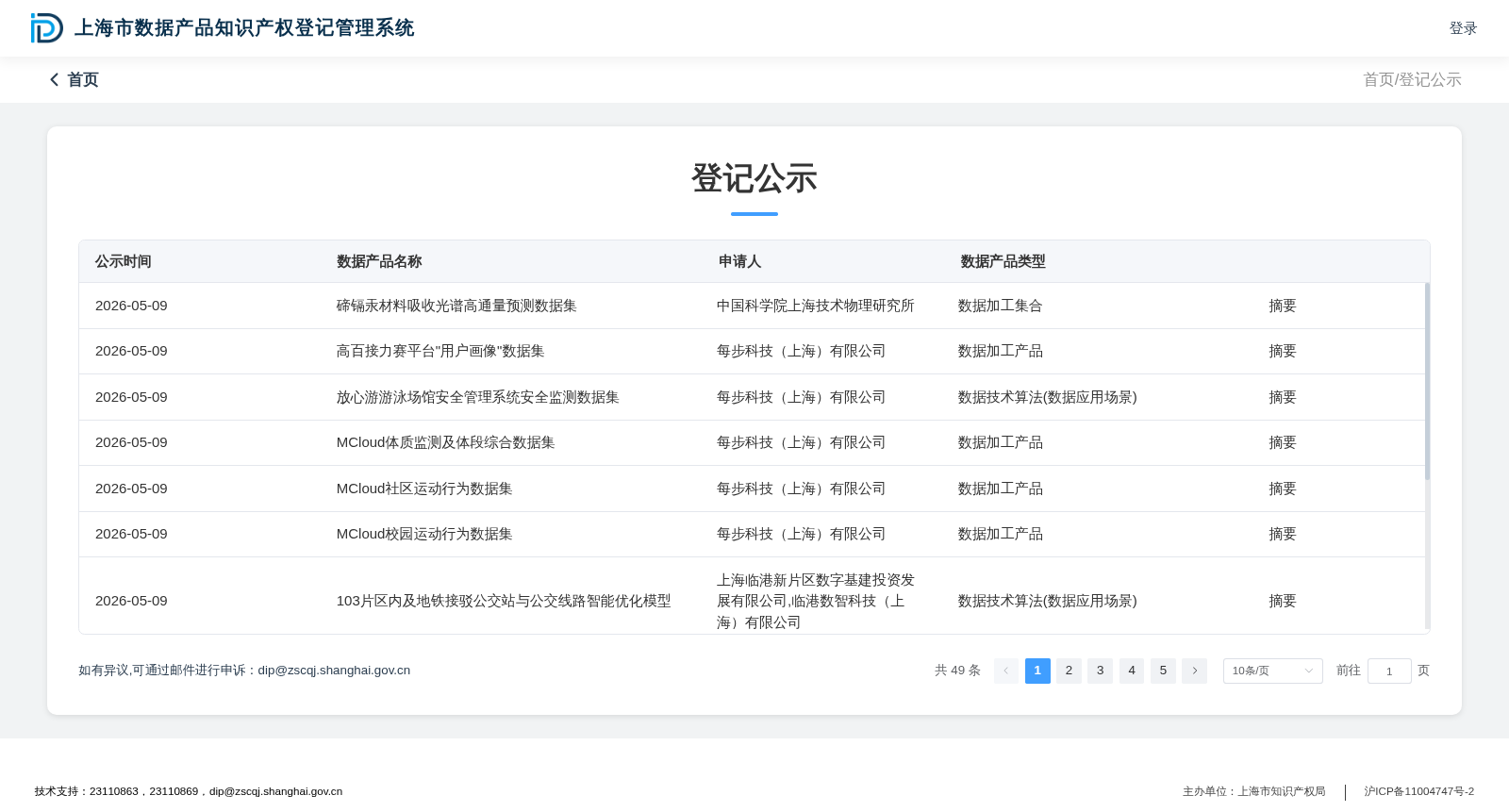Open the 10条/页 page size dropdown
1509x812 pixels.
(1272, 671)
